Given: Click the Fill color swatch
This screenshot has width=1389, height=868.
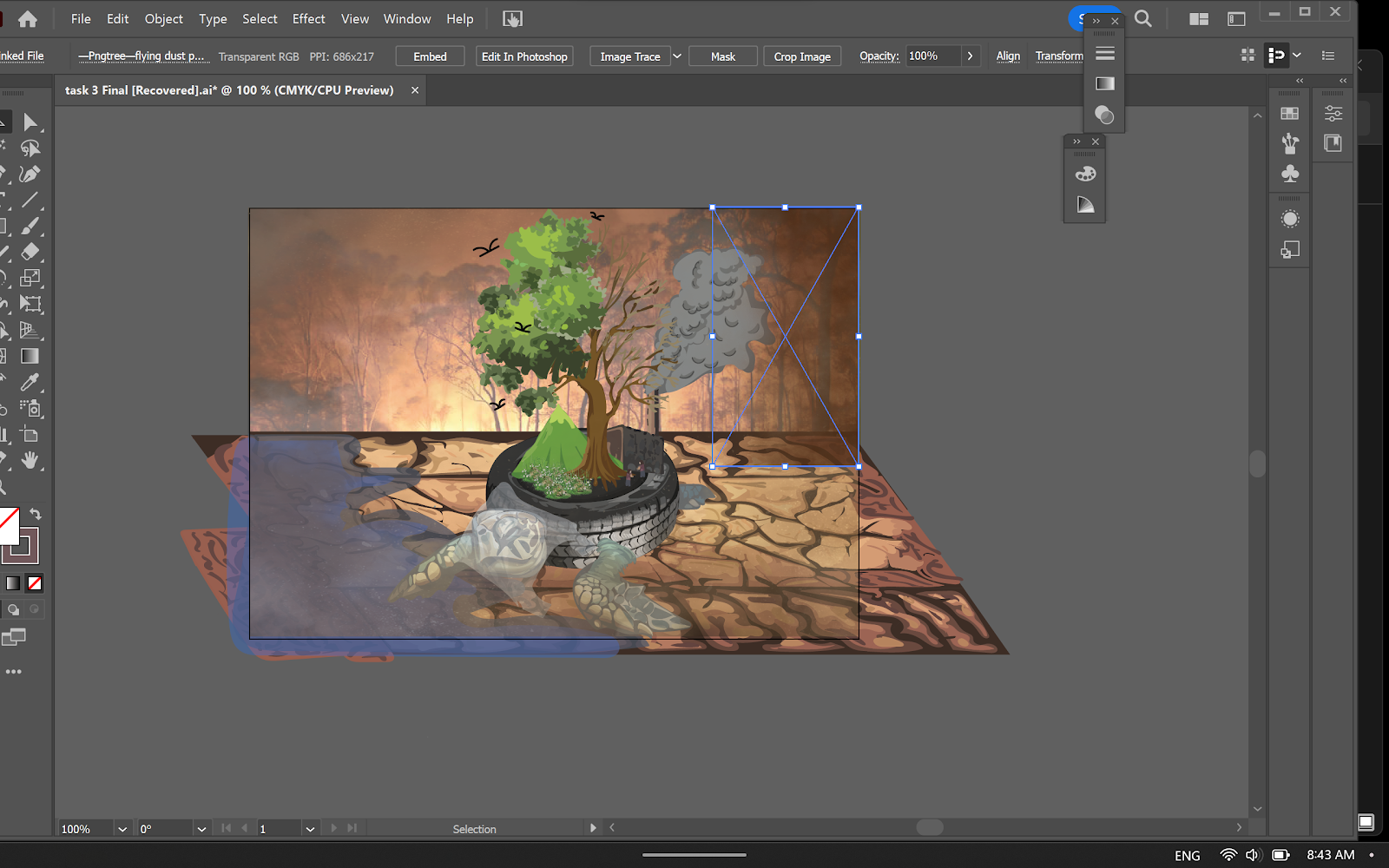Looking at the screenshot, I should 8,524.
